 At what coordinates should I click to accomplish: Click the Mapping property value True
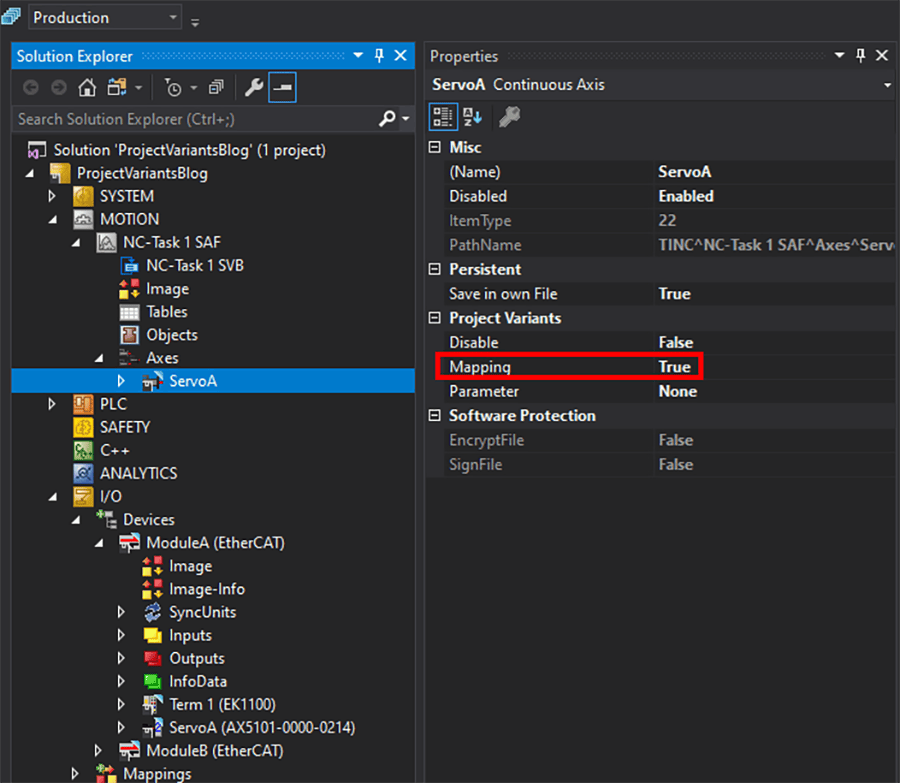674,367
